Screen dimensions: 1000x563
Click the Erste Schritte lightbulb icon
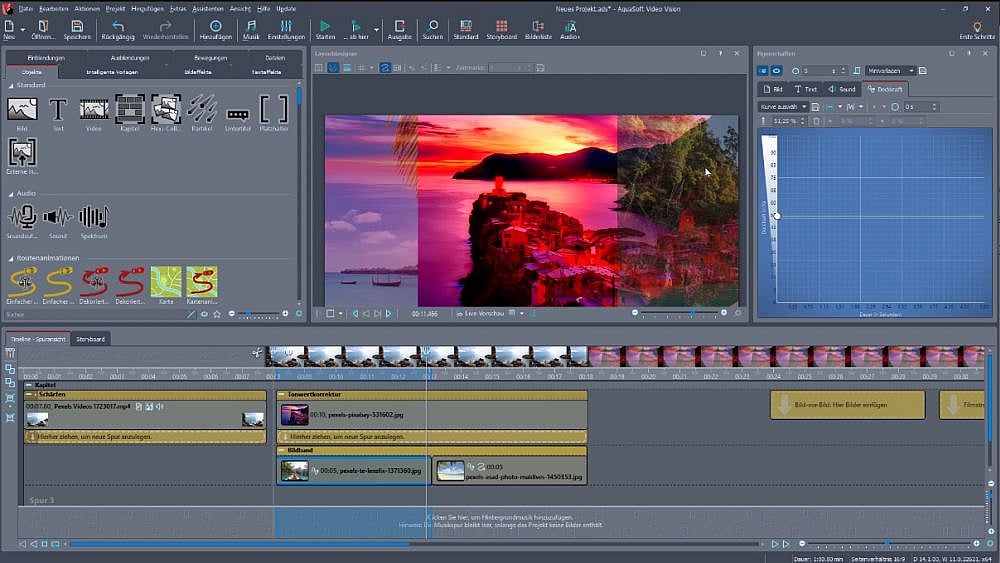click(976, 29)
